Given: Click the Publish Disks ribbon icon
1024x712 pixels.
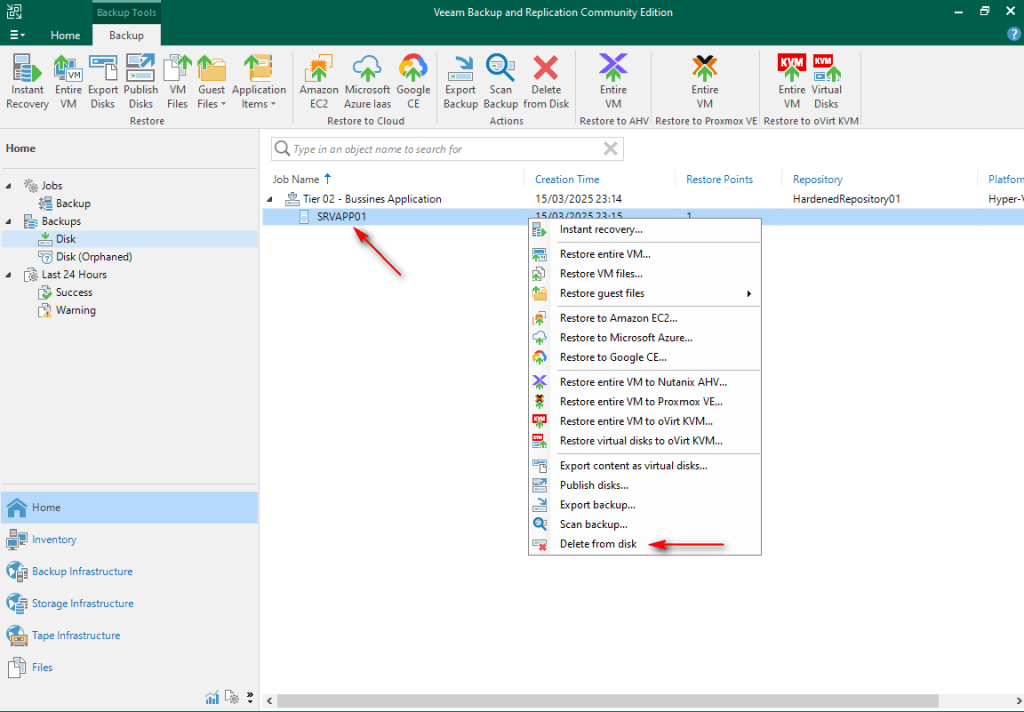Looking at the screenshot, I should (140, 81).
